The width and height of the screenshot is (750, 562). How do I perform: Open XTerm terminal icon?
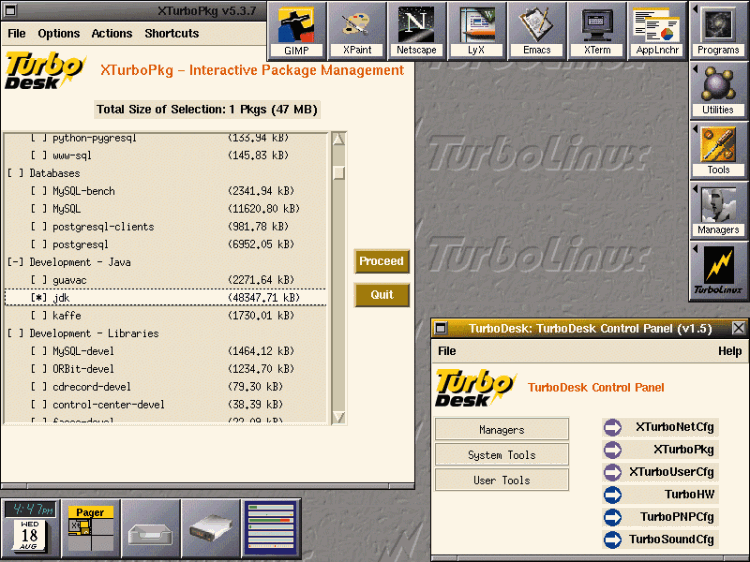(x=596, y=30)
